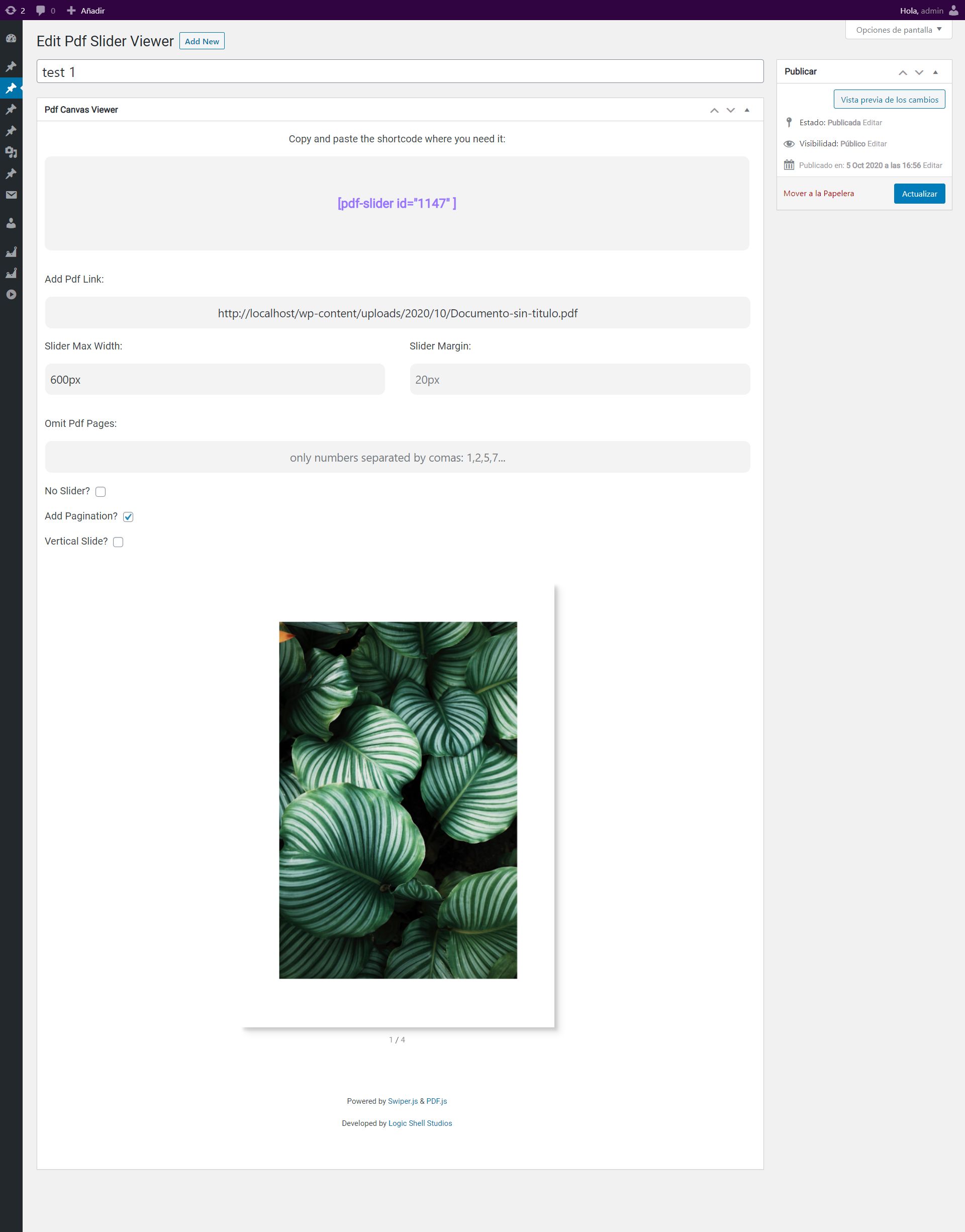Expand Opciones de pantalla dropdown
The height and width of the screenshot is (1232, 965).
[898, 30]
